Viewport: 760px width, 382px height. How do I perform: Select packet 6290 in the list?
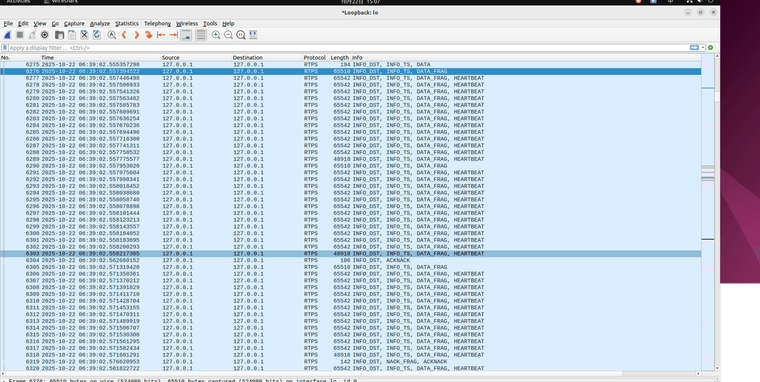350,166
